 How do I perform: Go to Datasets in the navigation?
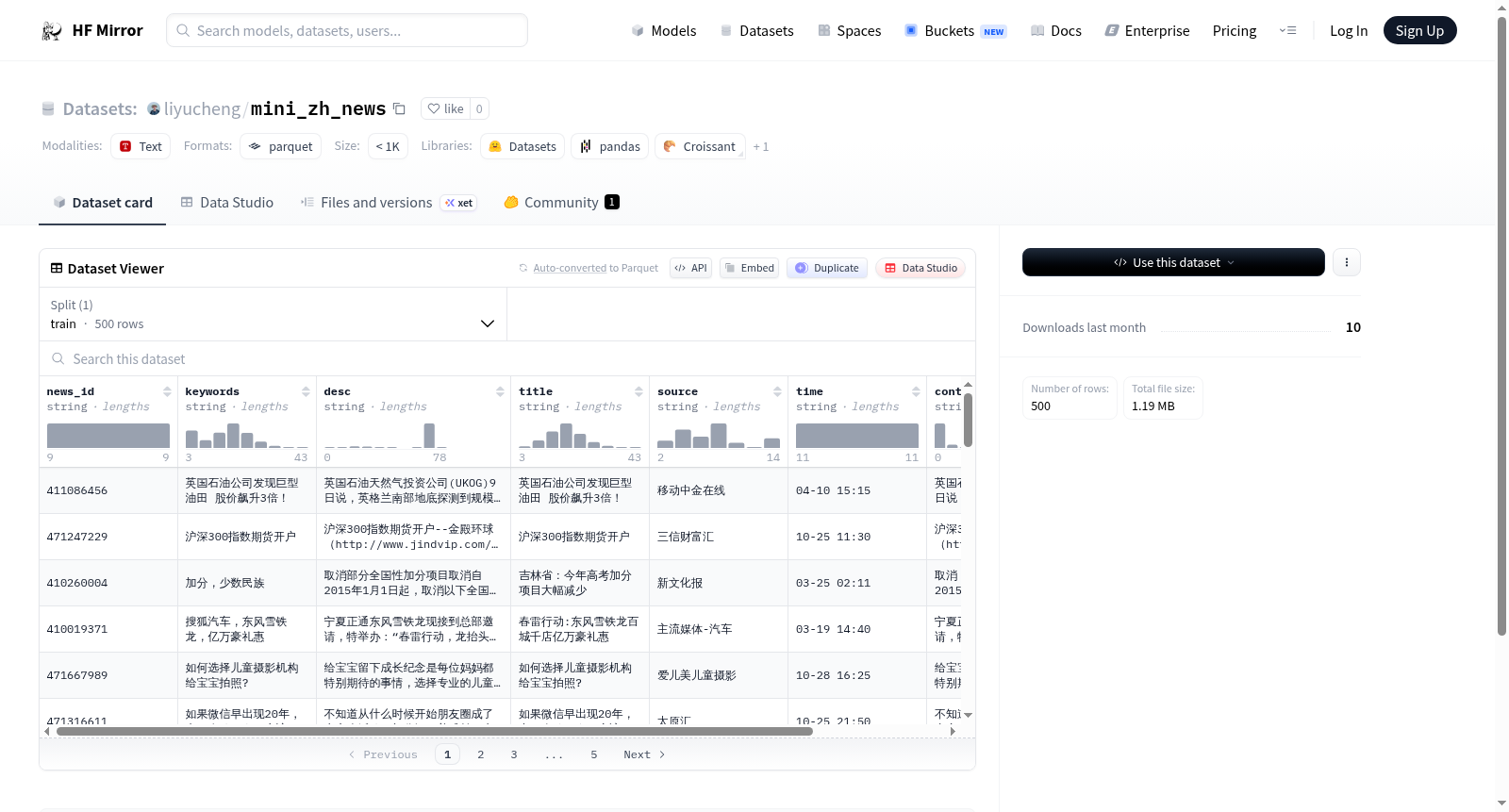point(756,31)
